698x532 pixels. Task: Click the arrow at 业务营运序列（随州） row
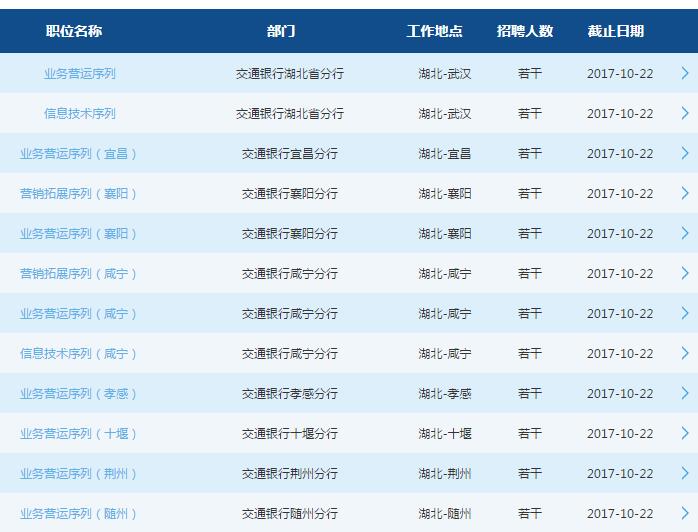coord(684,513)
